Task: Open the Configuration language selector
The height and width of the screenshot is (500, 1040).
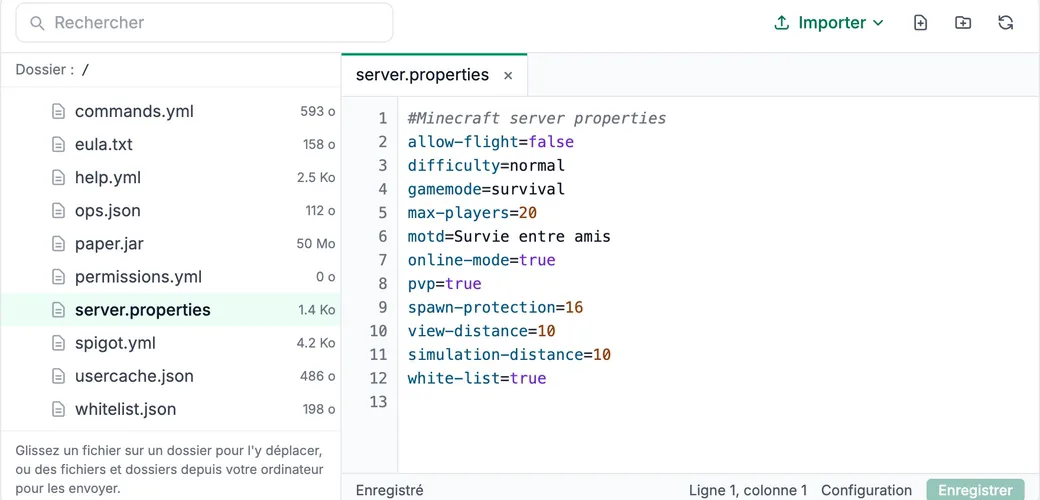Action: (866, 491)
